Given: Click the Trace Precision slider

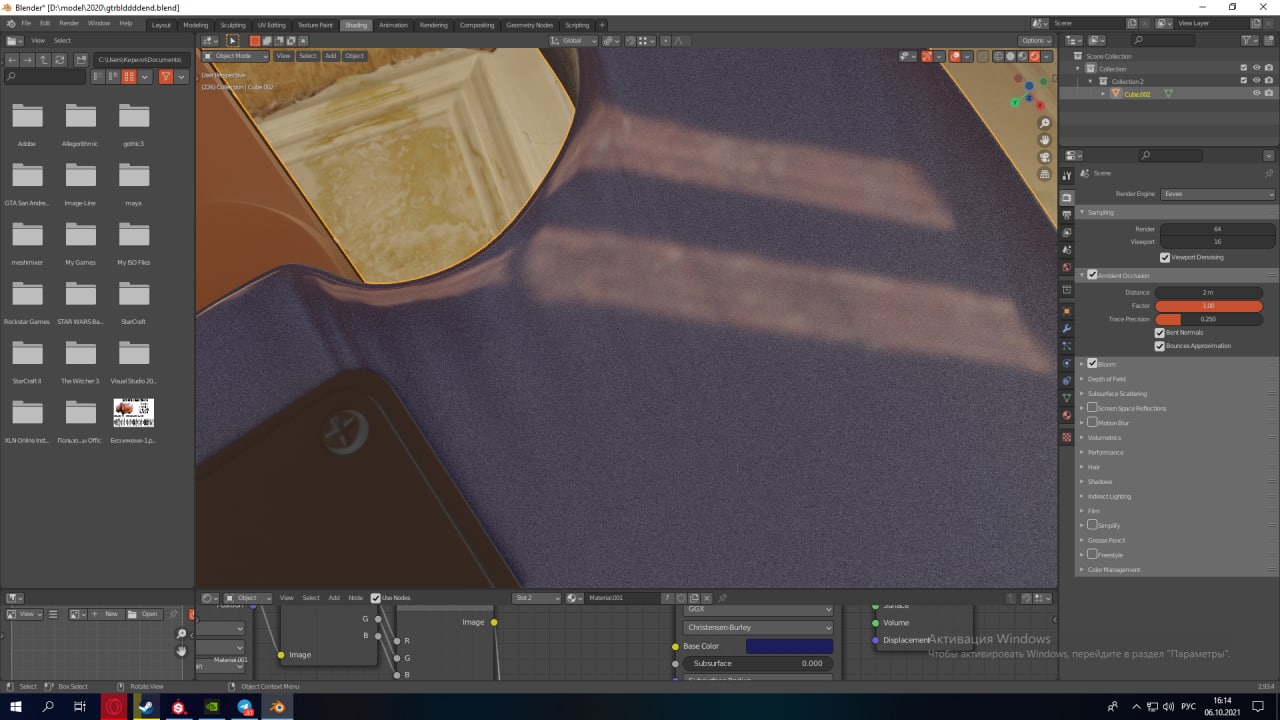Looking at the screenshot, I should point(1209,319).
